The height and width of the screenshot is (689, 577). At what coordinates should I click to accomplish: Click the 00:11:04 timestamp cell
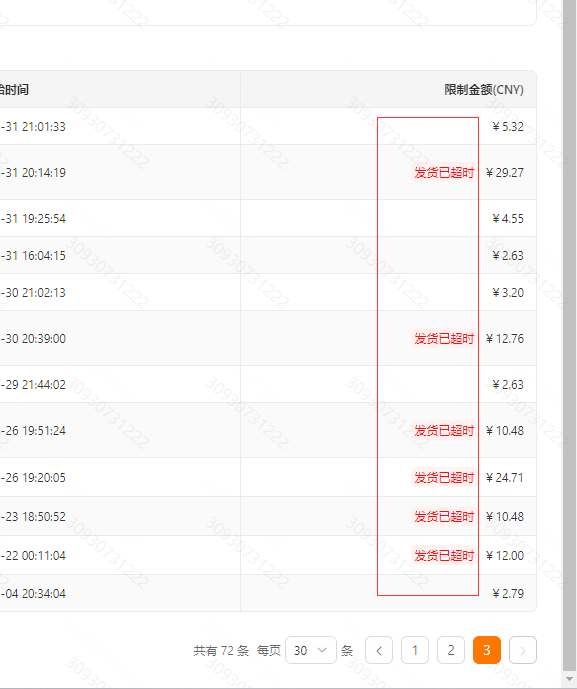point(33,555)
